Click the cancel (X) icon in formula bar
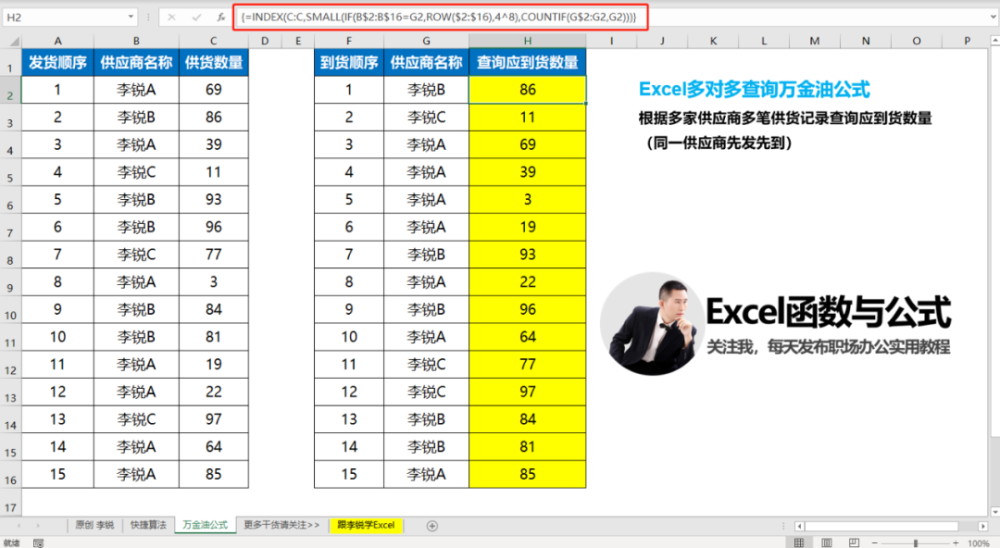1000x548 pixels. pyautogui.click(x=172, y=17)
